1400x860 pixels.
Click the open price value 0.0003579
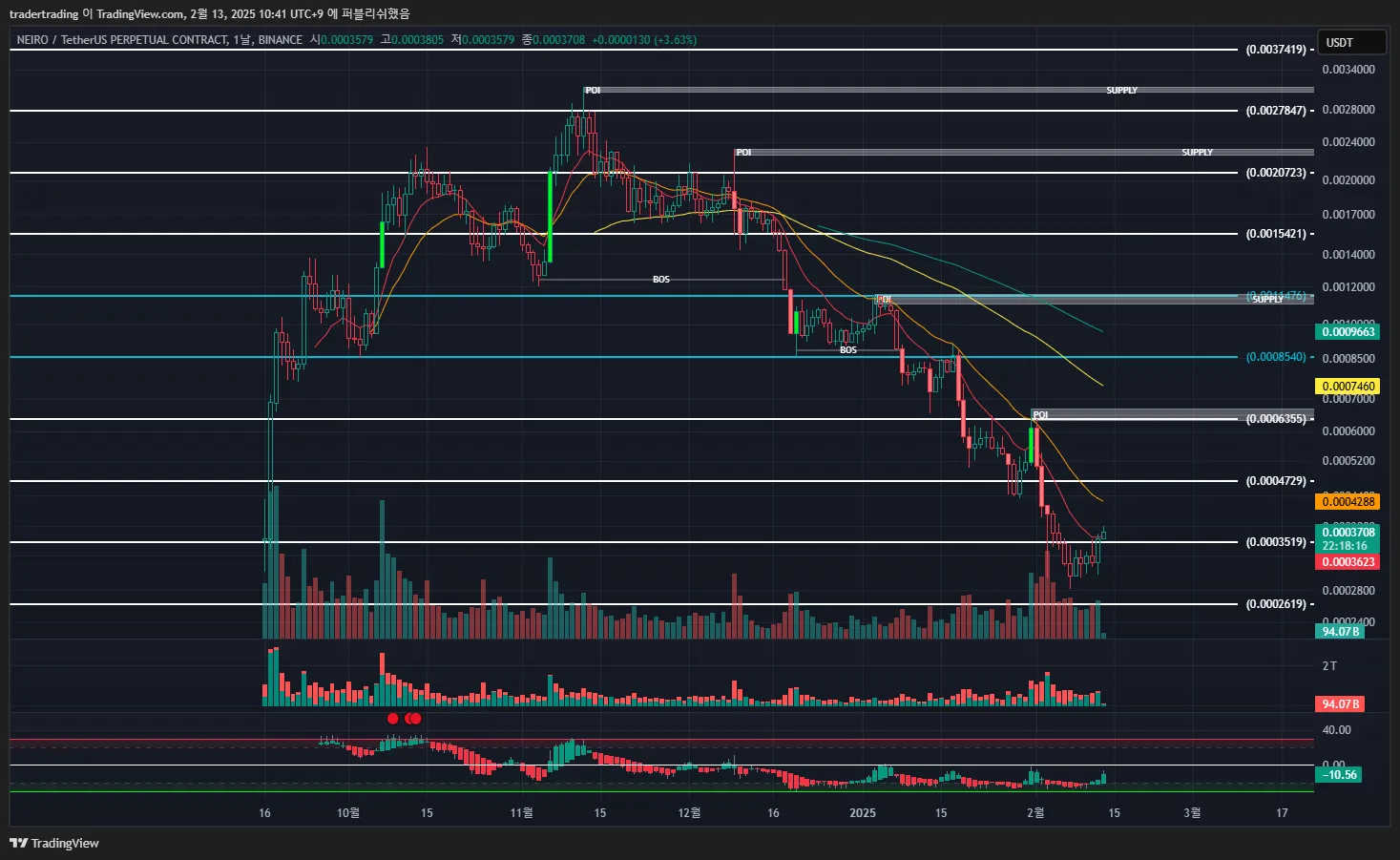346,40
